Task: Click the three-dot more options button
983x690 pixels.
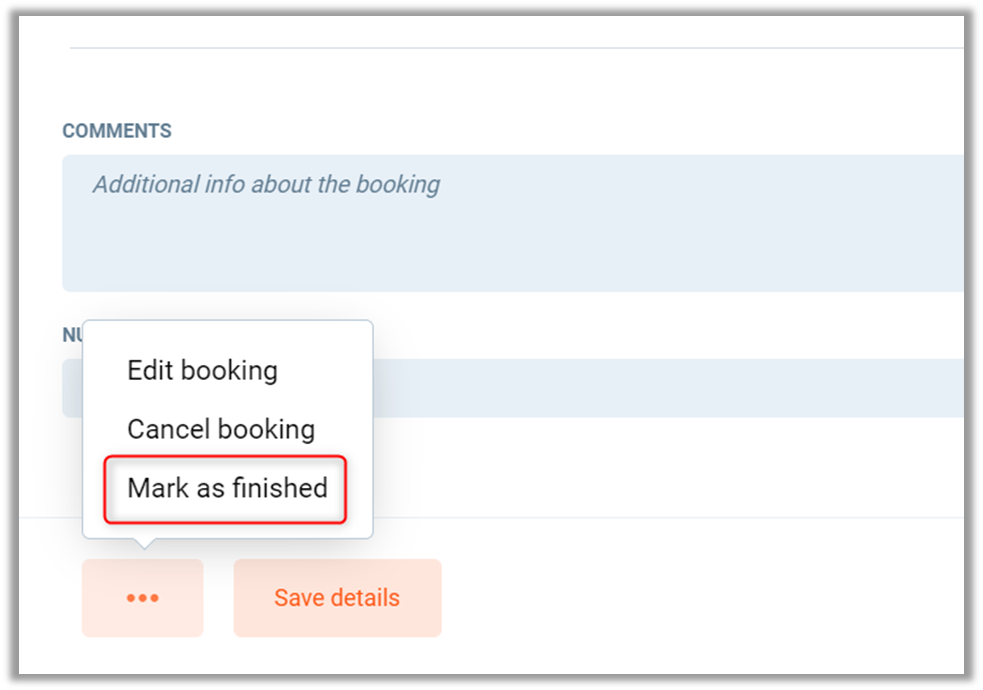Action: coord(142,598)
